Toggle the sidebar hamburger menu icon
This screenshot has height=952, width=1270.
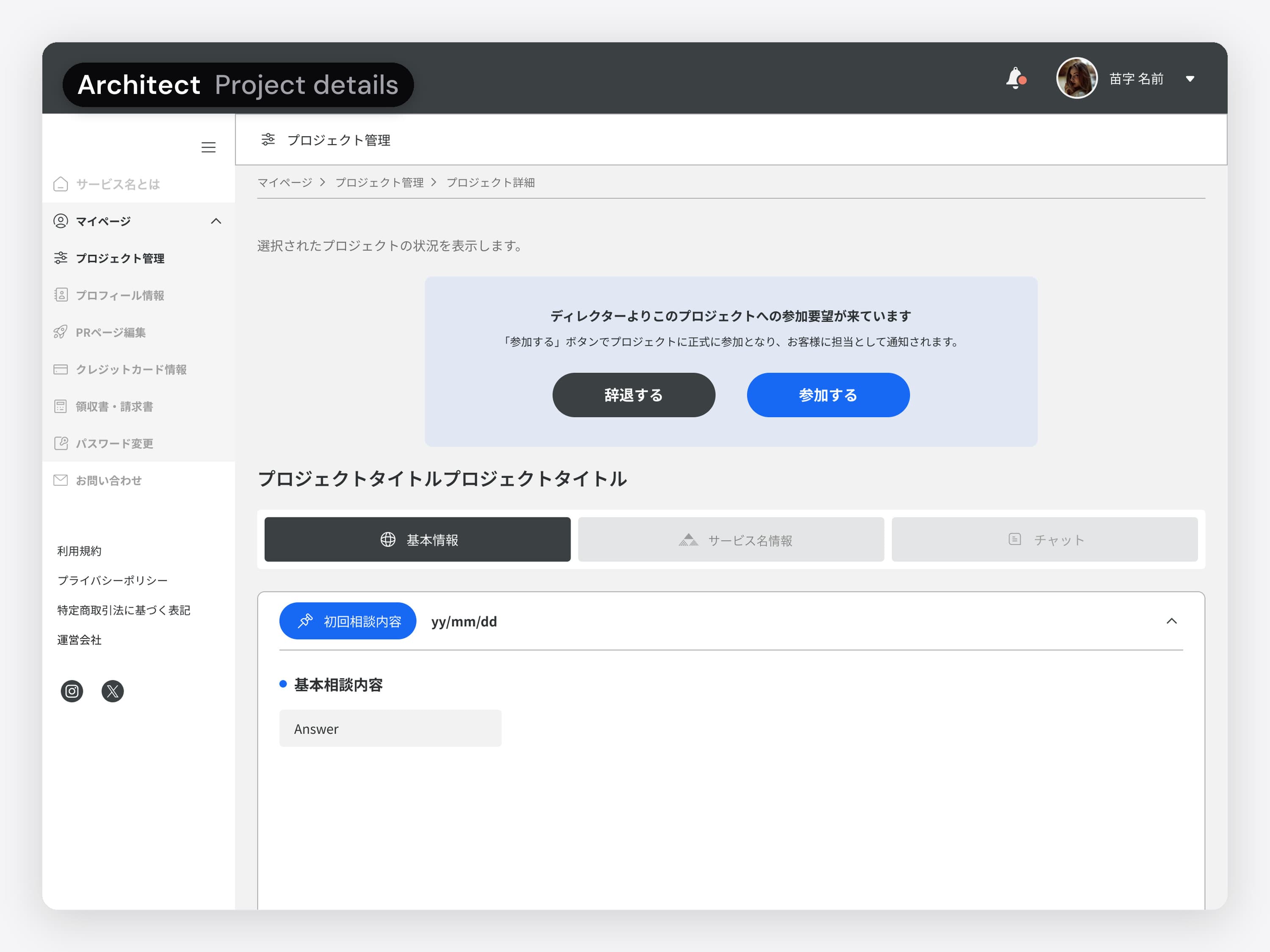pyautogui.click(x=208, y=147)
